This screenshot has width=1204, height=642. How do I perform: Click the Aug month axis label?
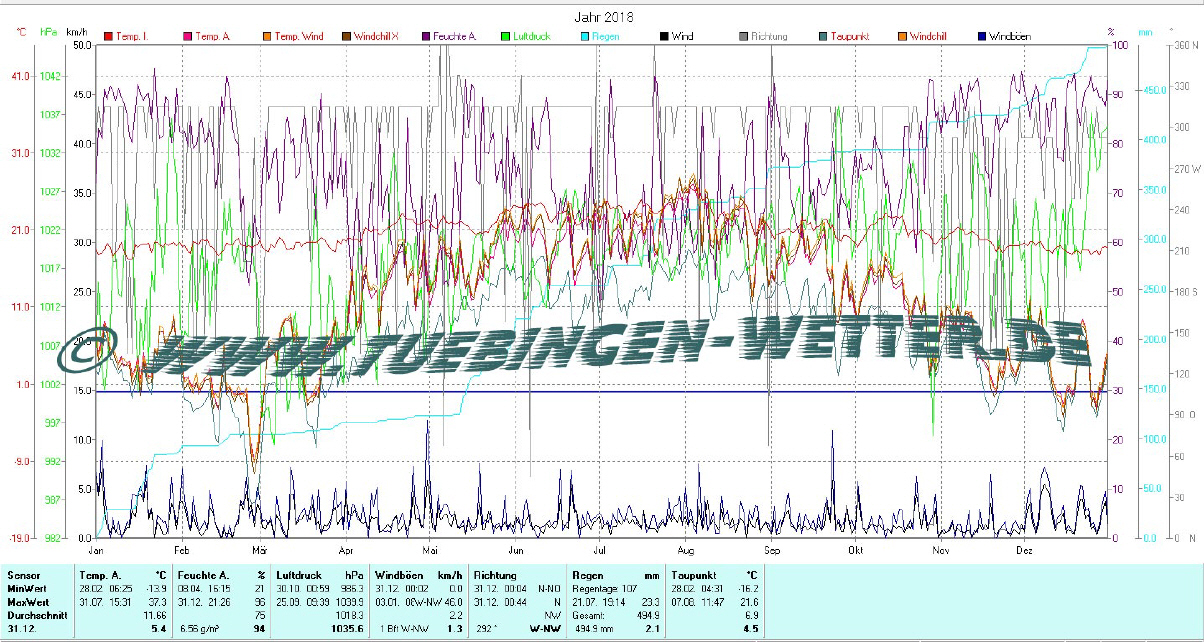pos(686,550)
